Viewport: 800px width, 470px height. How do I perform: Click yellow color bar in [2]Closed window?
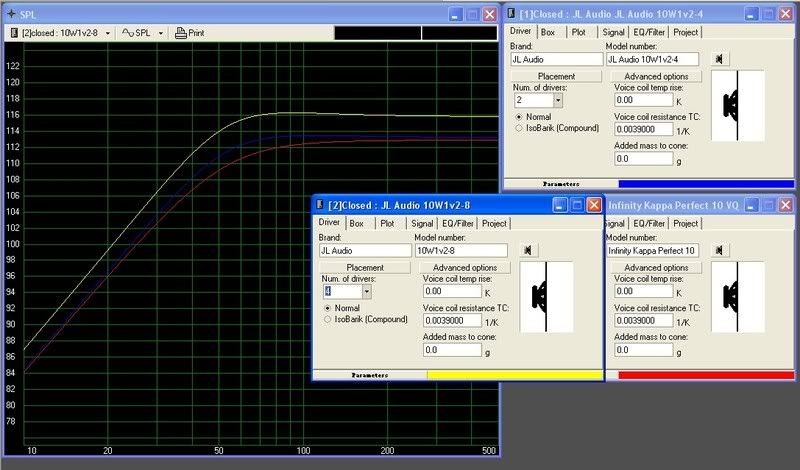tap(515, 375)
